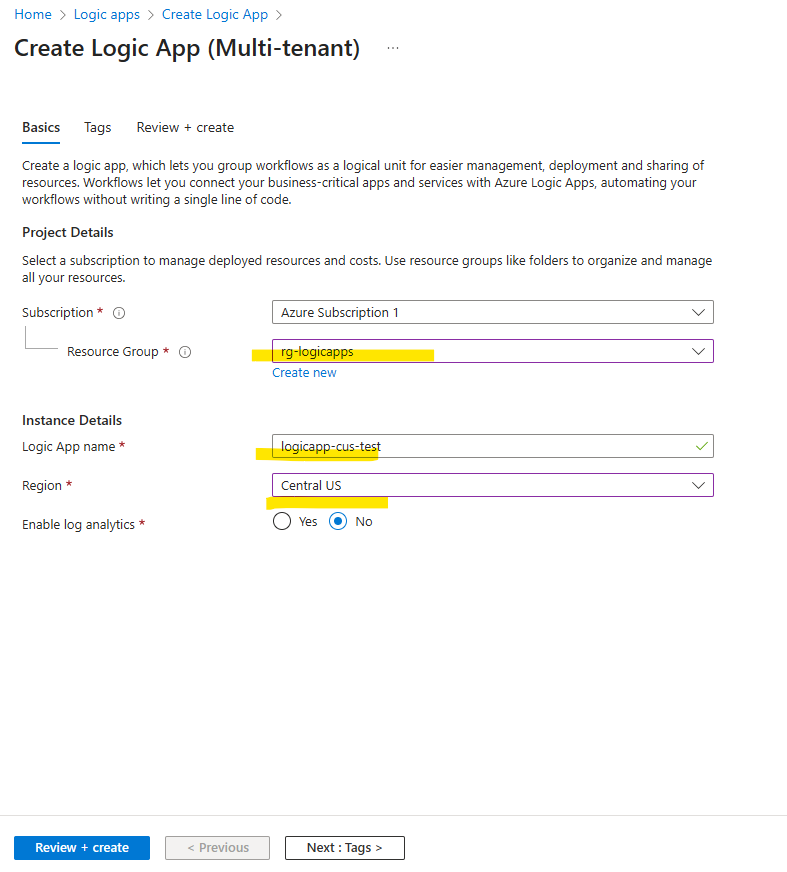Open the ellipsis more options menu beside title
Screen dimensions: 787x872
[x=393, y=48]
